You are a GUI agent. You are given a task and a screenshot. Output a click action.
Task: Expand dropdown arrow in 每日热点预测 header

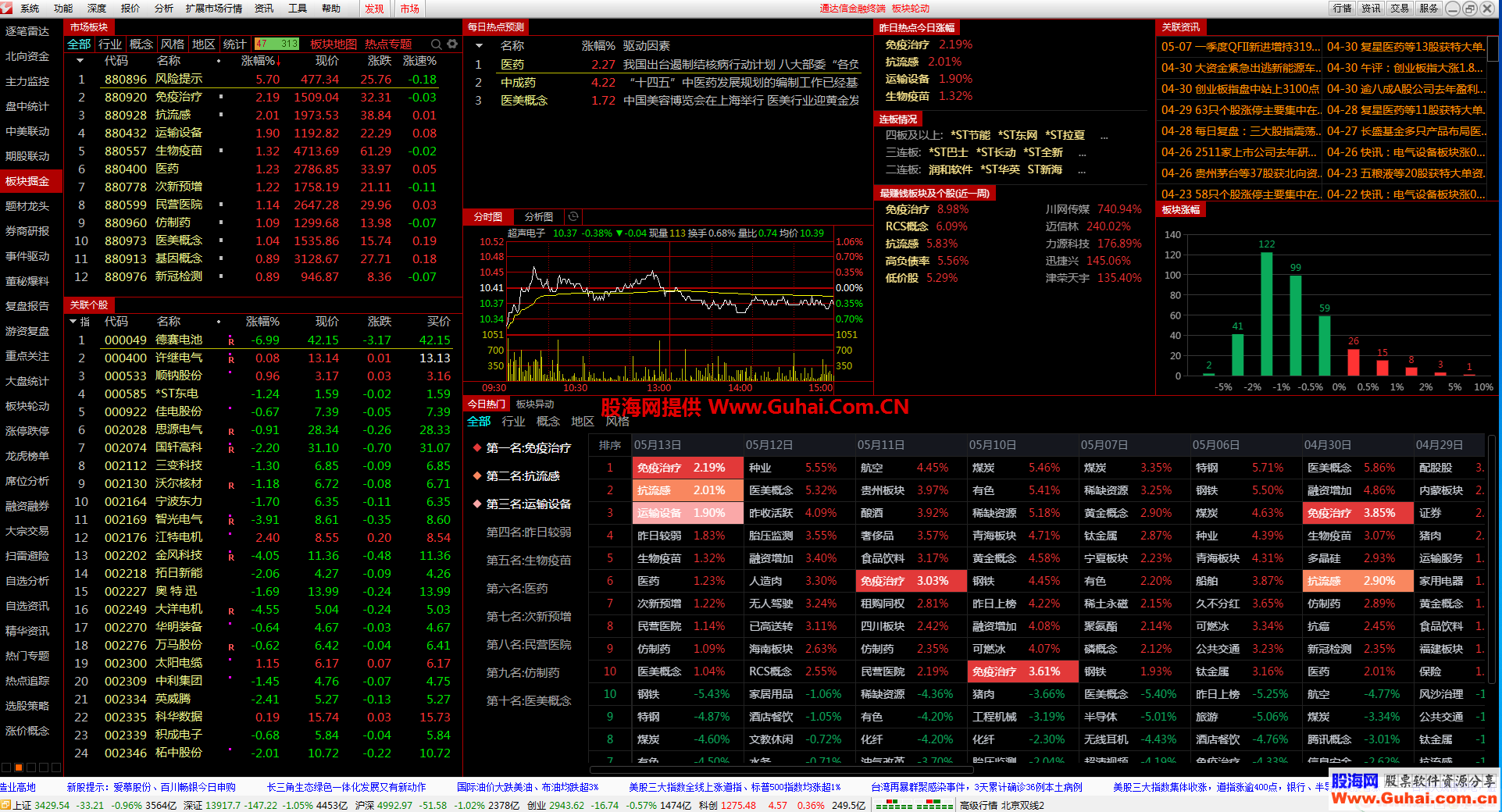click(479, 46)
